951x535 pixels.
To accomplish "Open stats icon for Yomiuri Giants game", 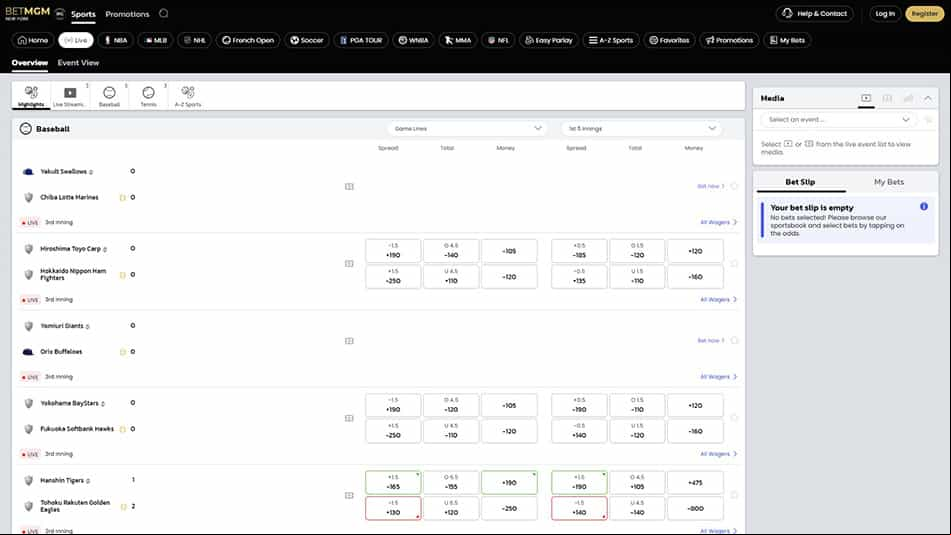I will pos(349,341).
